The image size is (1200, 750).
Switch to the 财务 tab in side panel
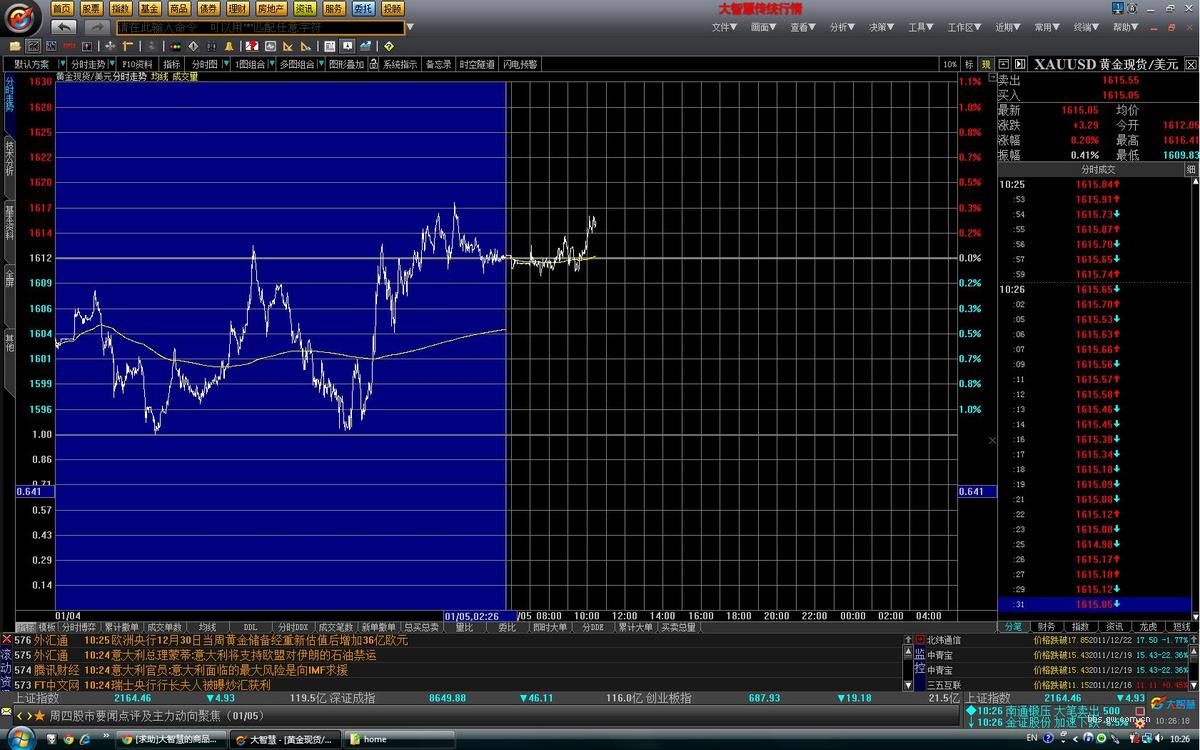click(1046, 626)
